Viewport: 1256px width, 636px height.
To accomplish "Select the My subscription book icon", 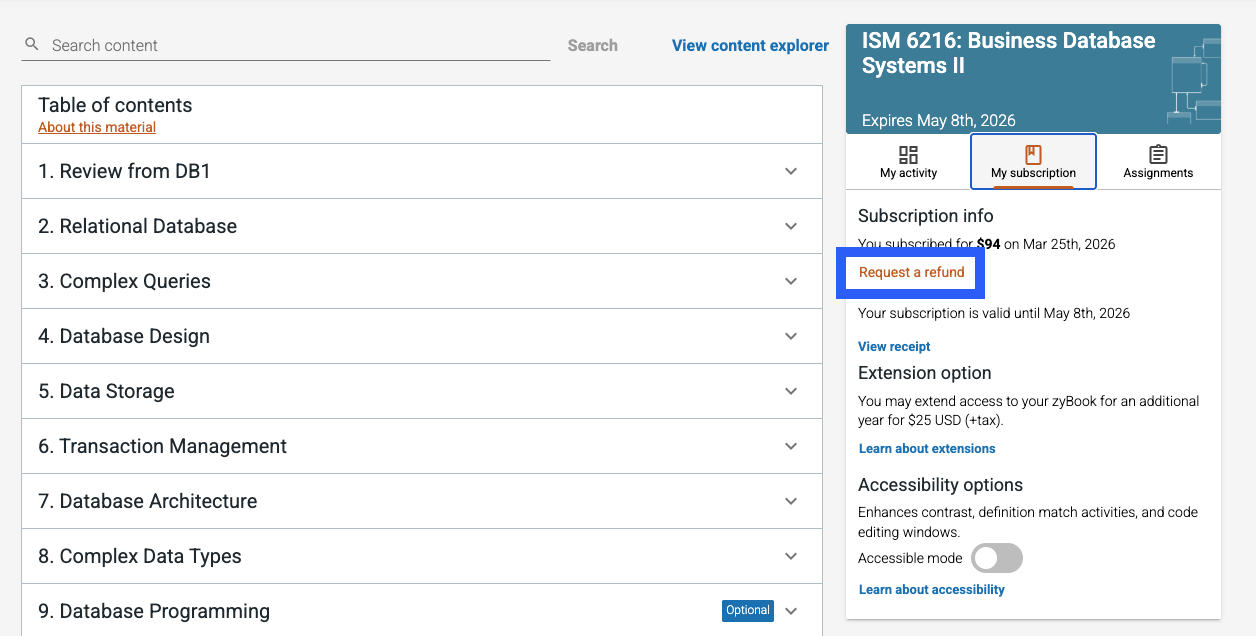I will pos(1033,154).
